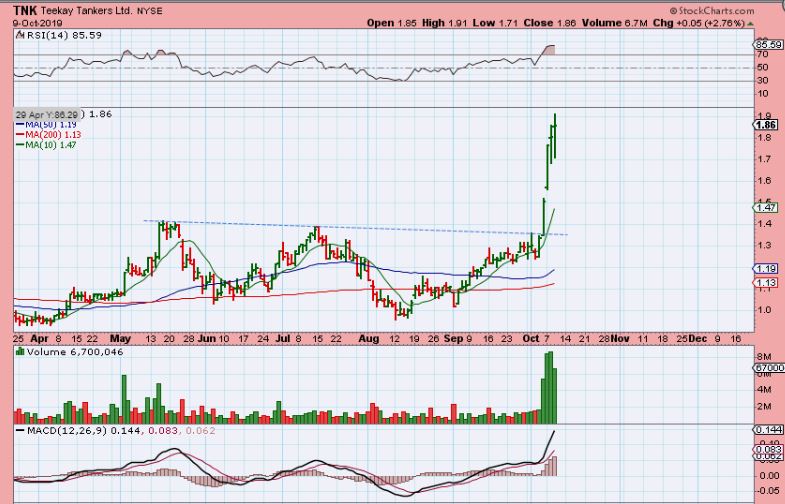Click the green 1.47 axis price tag

[x=768, y=207]
